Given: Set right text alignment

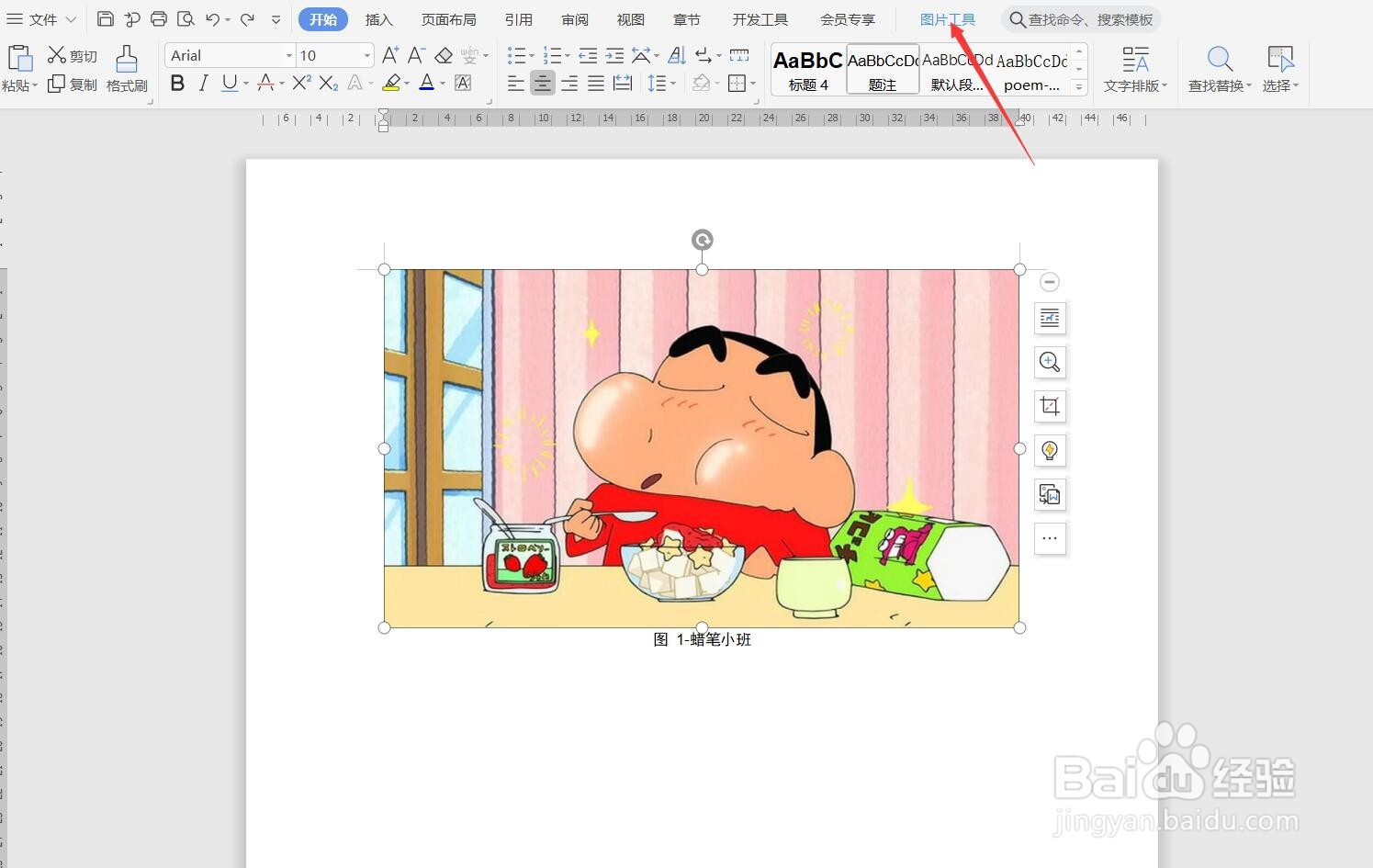Looking at the screenshot, I should (569, 84).
